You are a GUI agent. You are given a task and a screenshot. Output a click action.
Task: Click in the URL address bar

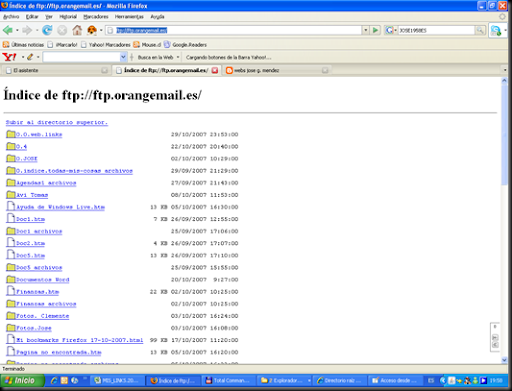tap(233, 30)
